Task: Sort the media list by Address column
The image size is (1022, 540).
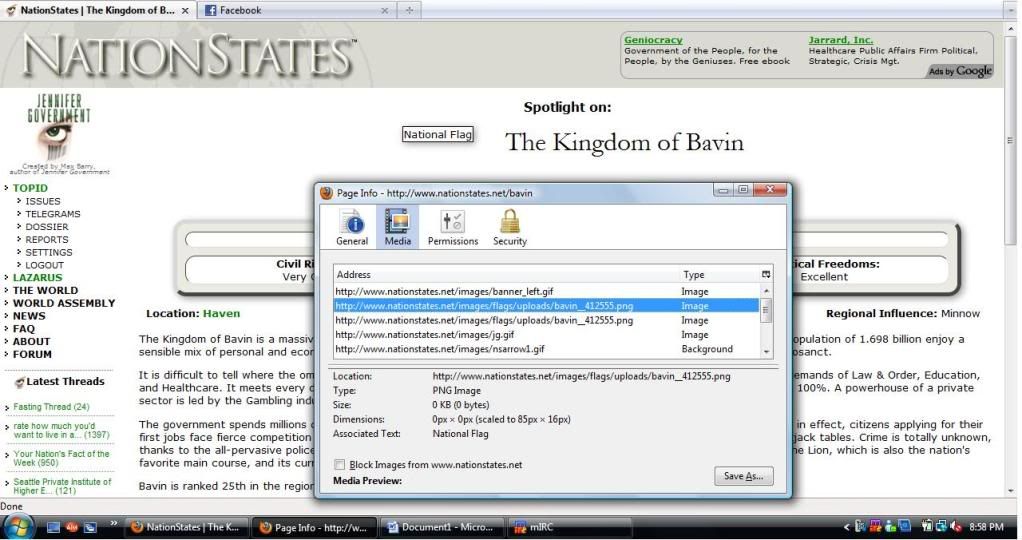Action: [505, 274]
